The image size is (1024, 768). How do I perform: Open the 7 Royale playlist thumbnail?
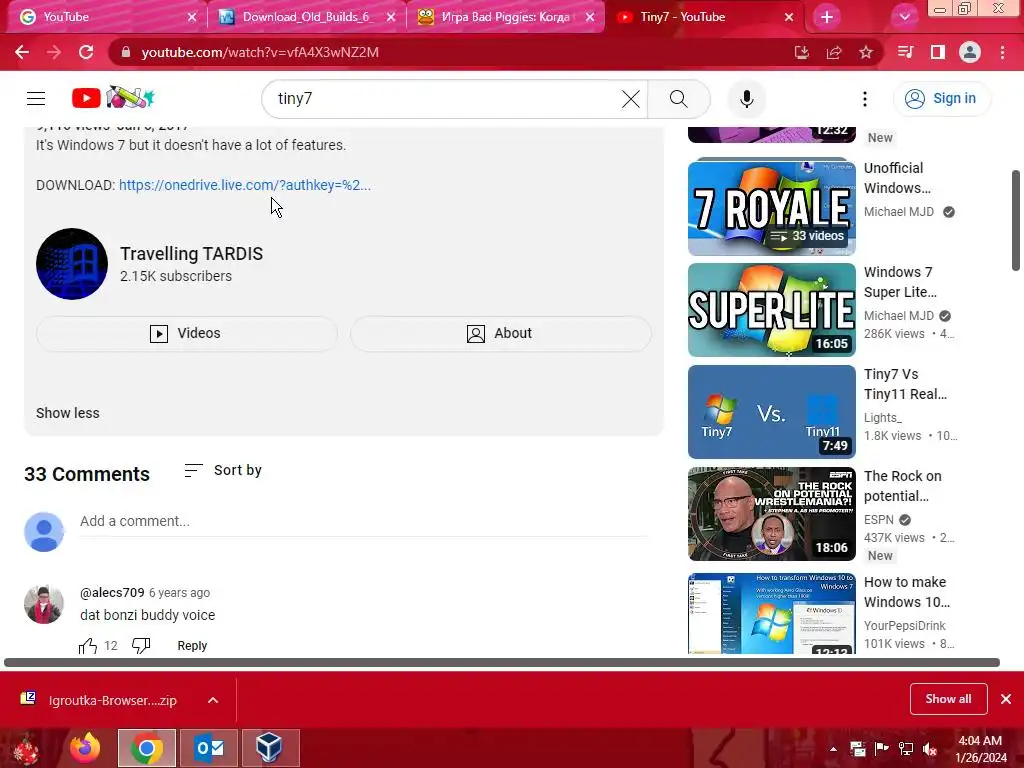[771, 208]
